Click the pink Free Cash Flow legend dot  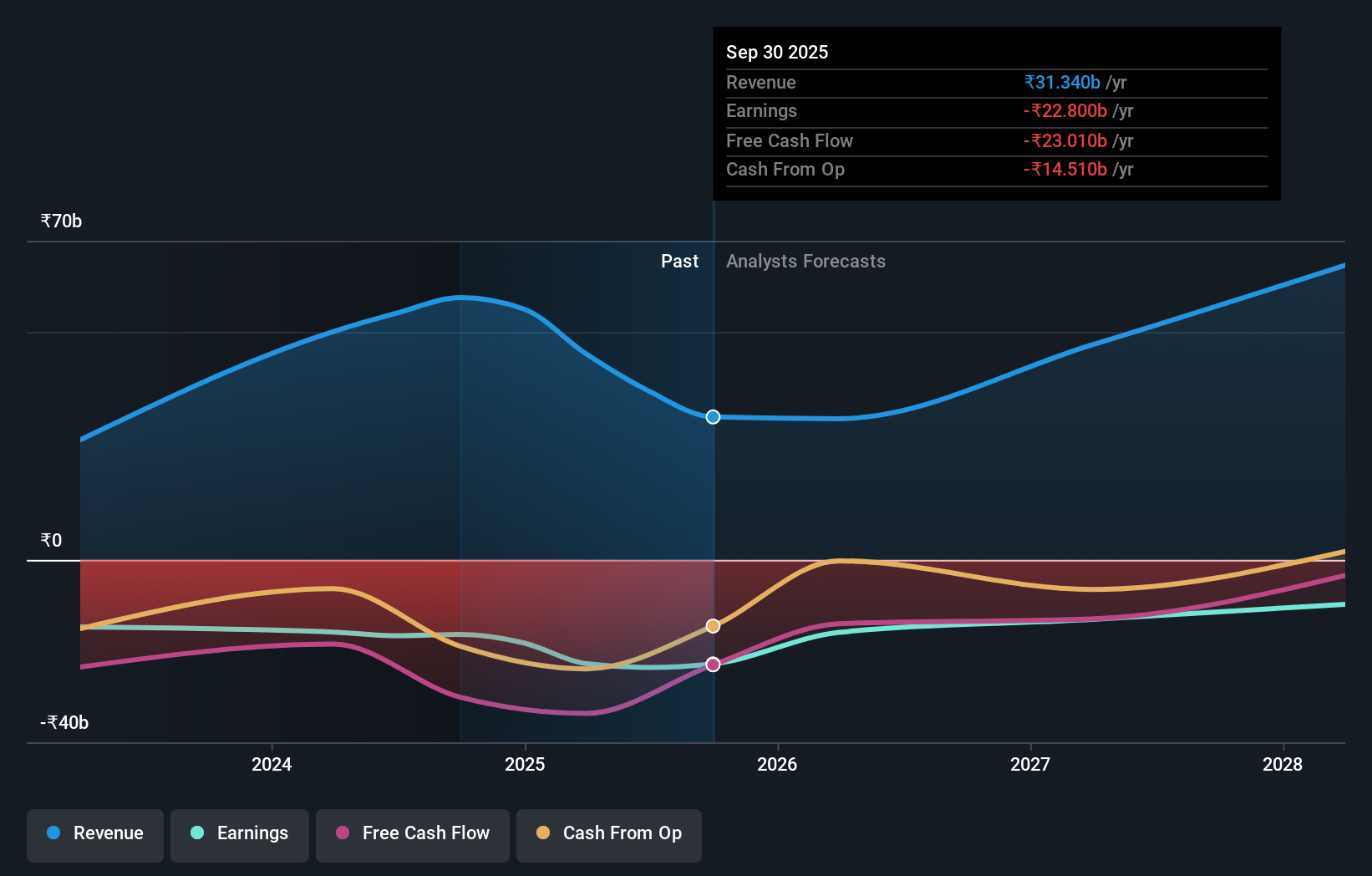pyautogui.click(x=343, y=833)
